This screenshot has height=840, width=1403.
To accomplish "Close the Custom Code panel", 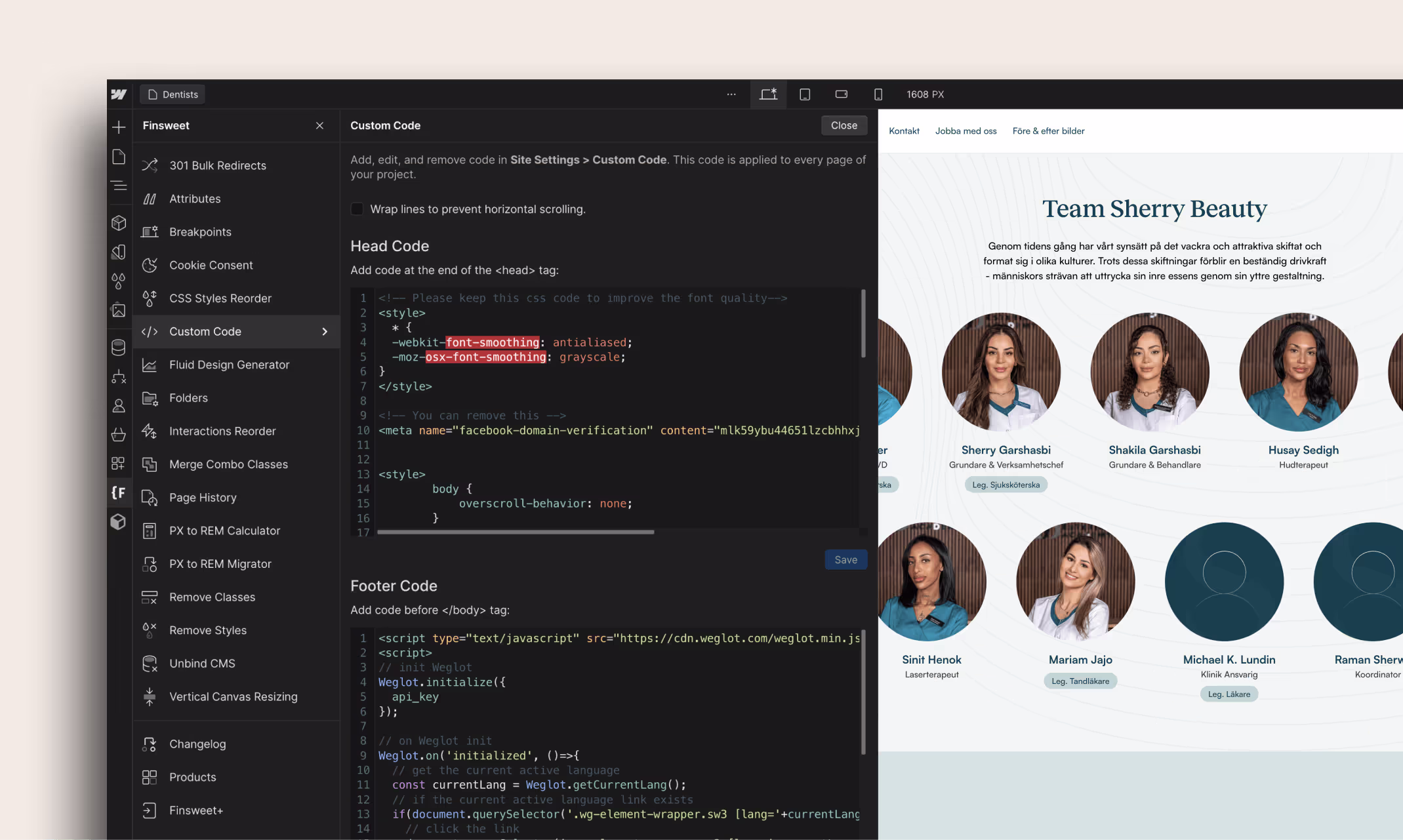I will (844, 125).
